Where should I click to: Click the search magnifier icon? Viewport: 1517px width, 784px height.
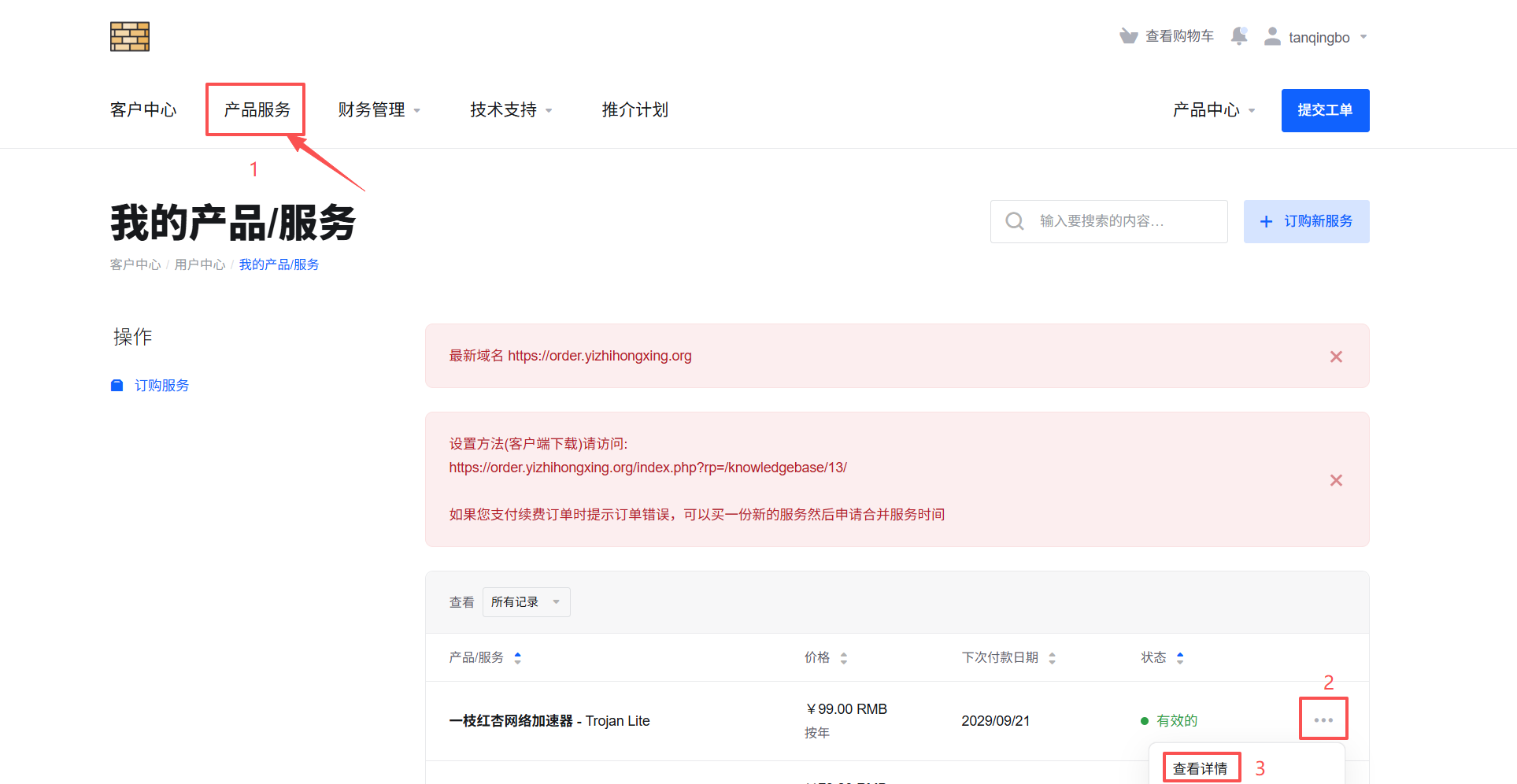pyautogui.click(x=1015, y=221)
